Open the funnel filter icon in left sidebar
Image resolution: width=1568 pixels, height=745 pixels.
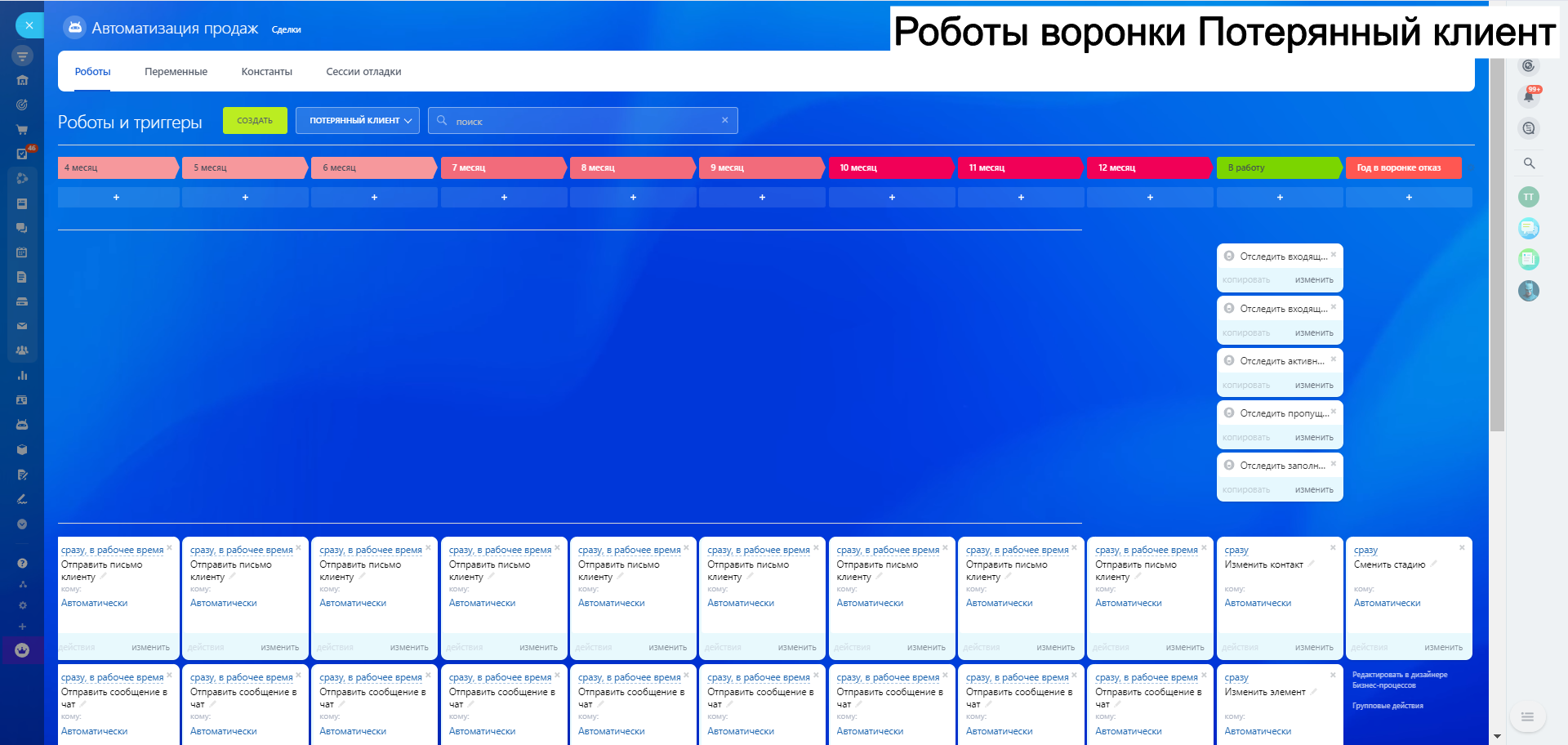(22, 56)
